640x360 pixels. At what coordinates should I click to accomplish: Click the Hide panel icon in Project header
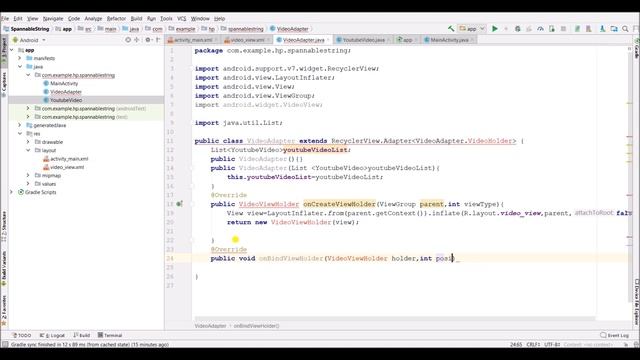158,40
